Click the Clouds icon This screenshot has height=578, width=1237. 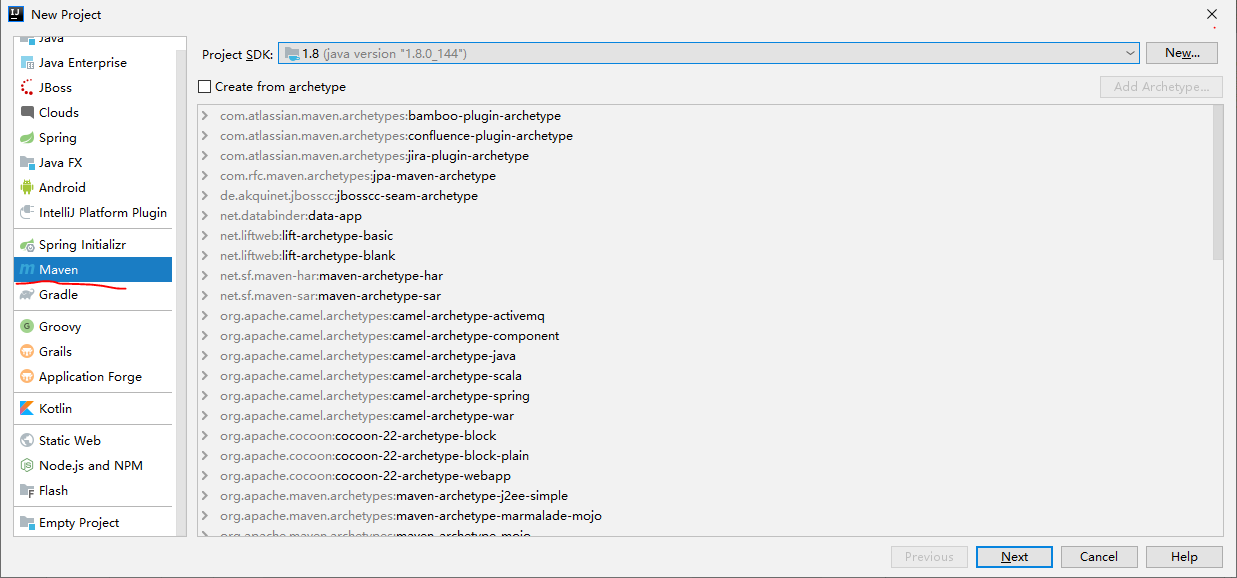pos(27,113)
